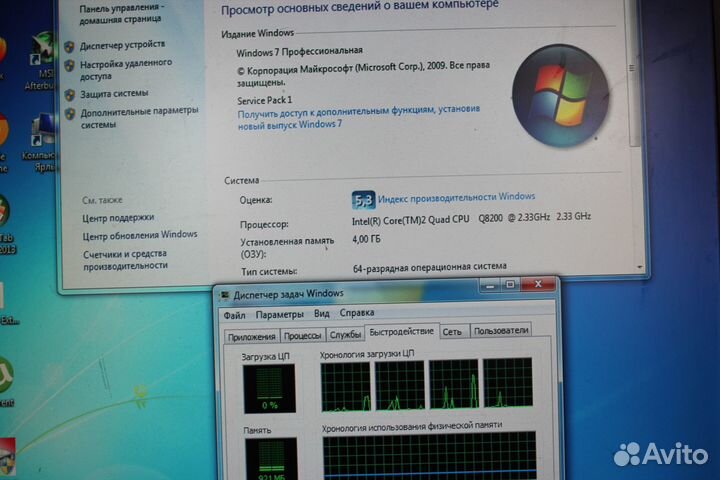Click the shield icon beside Дополнительные параметры системы

coord(70,113)
